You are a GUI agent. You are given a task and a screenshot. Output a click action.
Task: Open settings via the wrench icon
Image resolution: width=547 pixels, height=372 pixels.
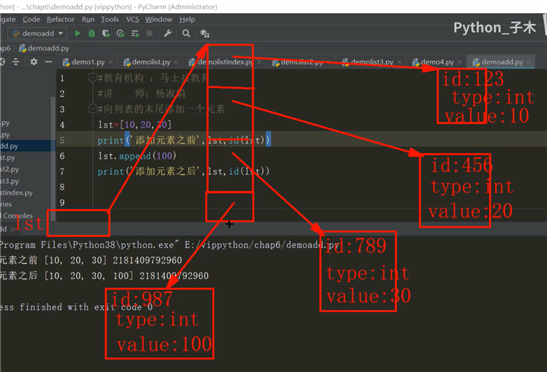point(168,34)
